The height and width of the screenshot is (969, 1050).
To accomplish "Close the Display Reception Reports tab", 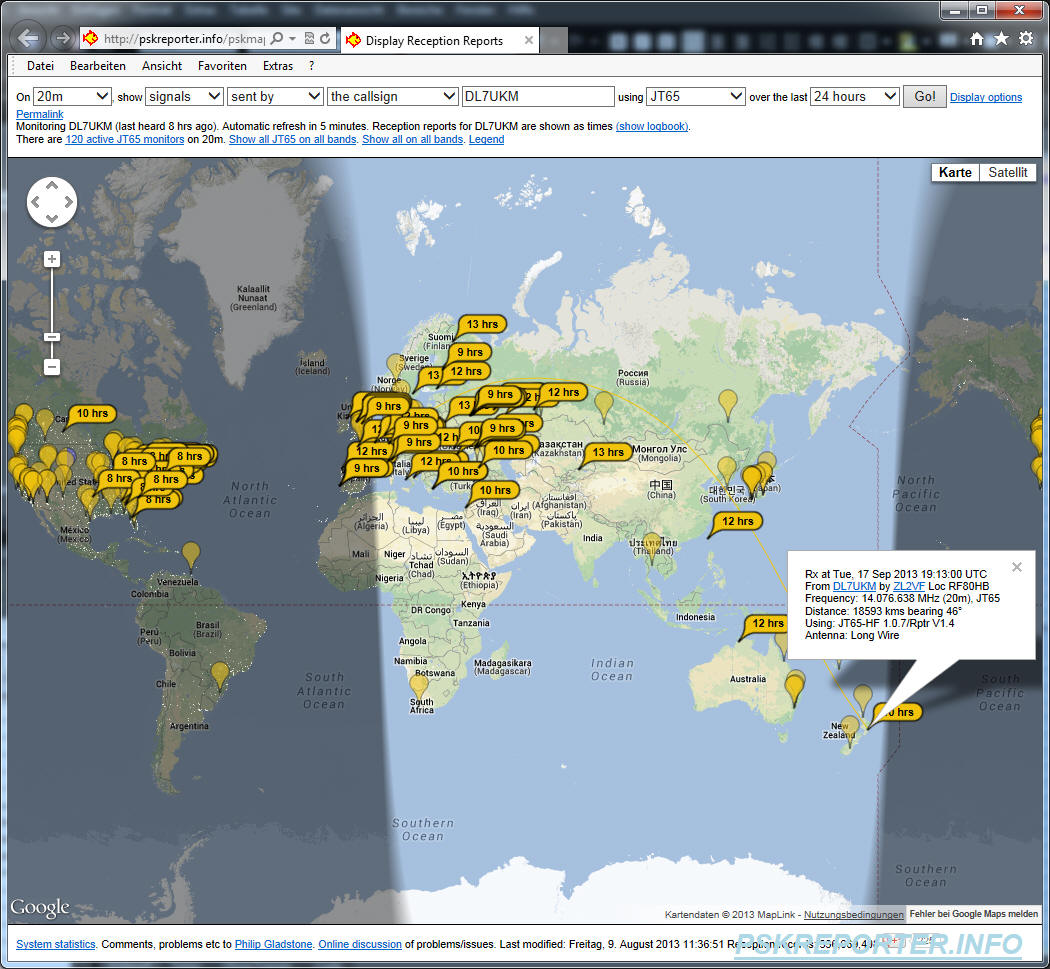I will click(x=529, y=40).
